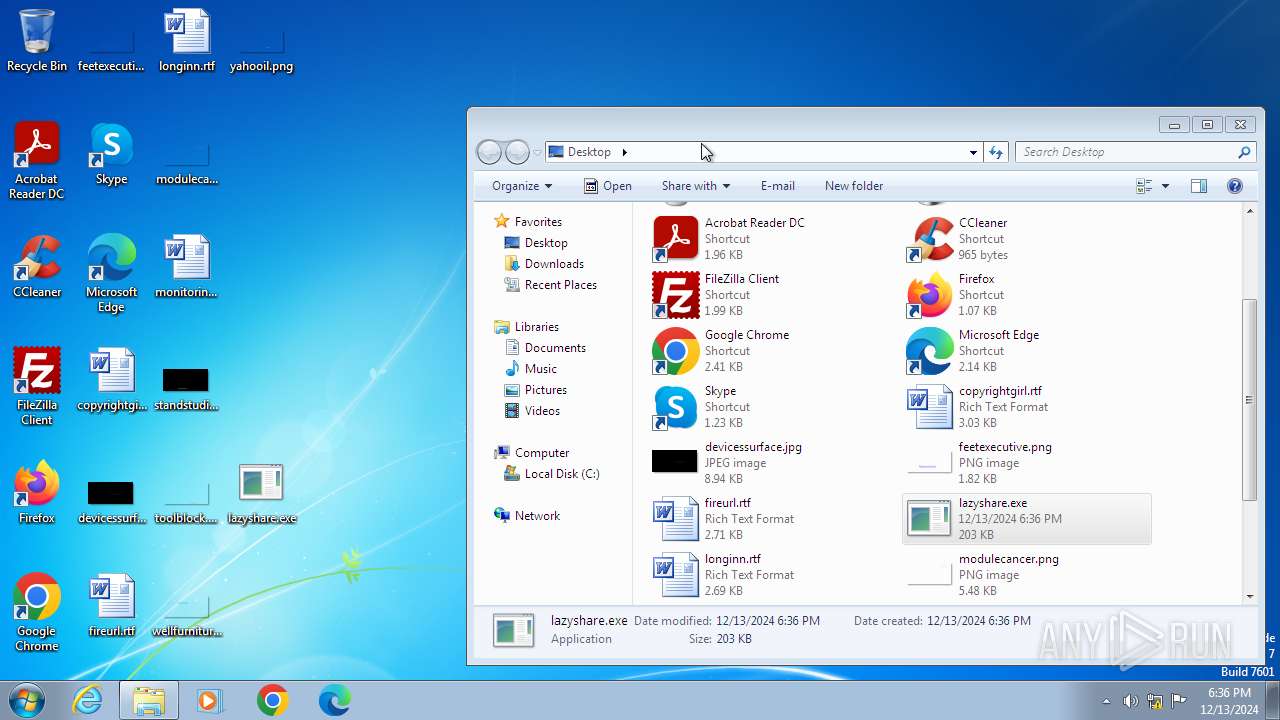Image resolution: width=1280 pixels, height=720 pixels.
Task: Select devicessurface.jpg file in Explorer
Action: [x=775, y=462]
